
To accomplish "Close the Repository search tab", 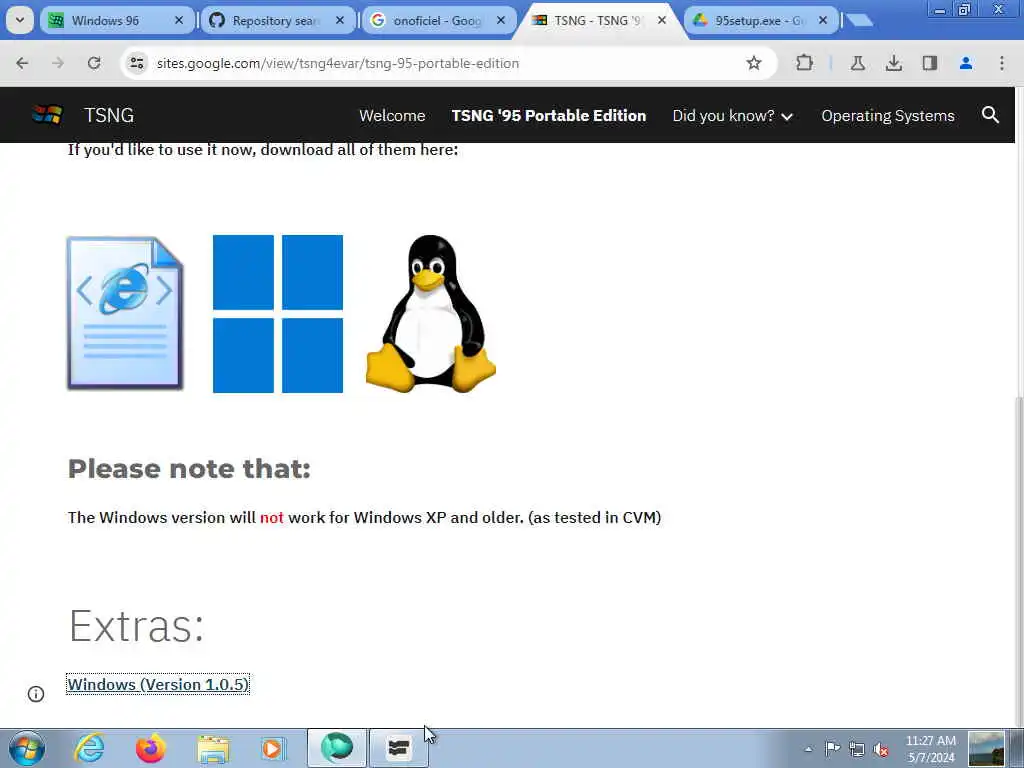I will pyautogui.click(x=340, y=20).
